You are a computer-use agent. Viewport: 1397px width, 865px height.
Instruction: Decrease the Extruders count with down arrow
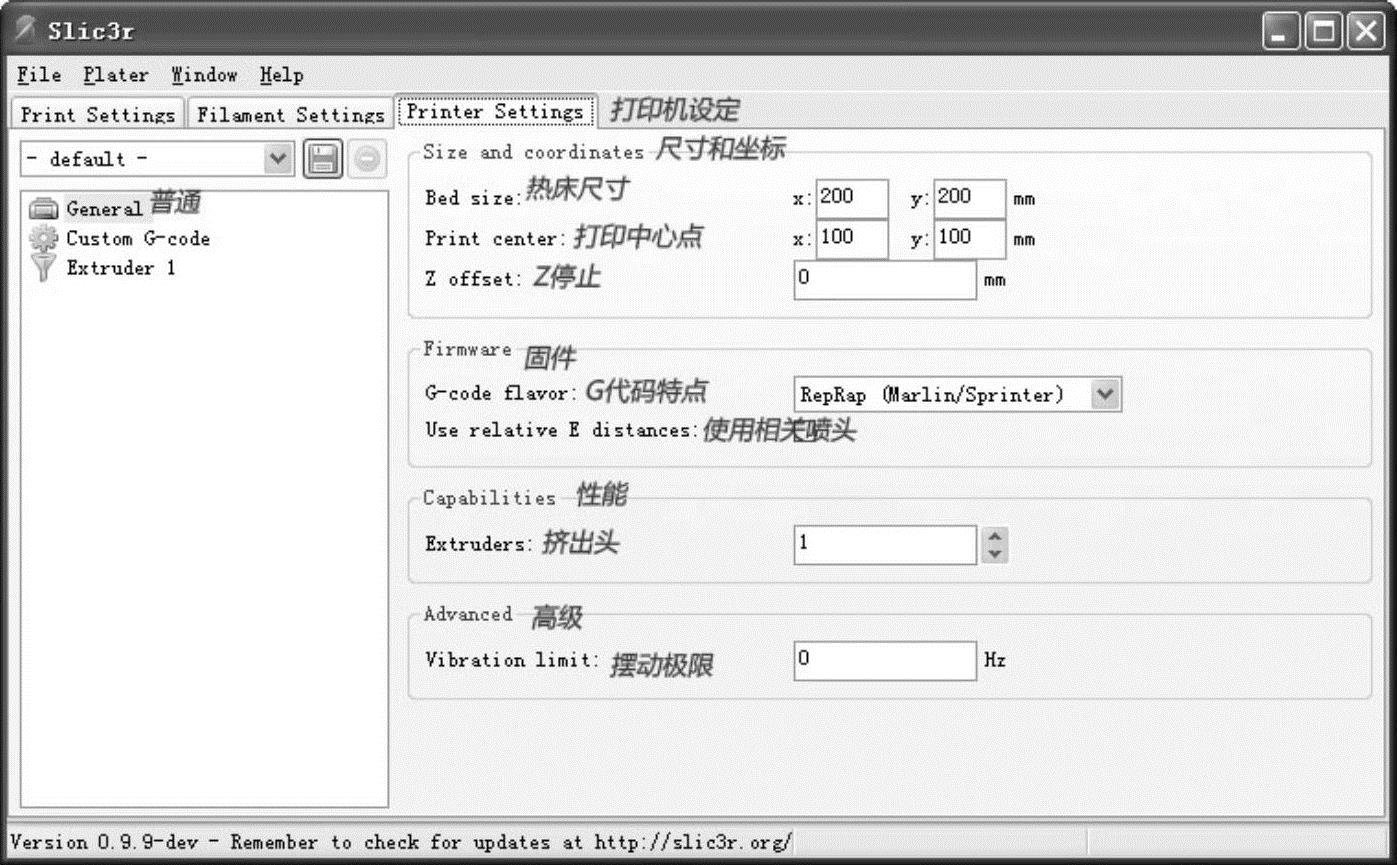pos(994,553)
